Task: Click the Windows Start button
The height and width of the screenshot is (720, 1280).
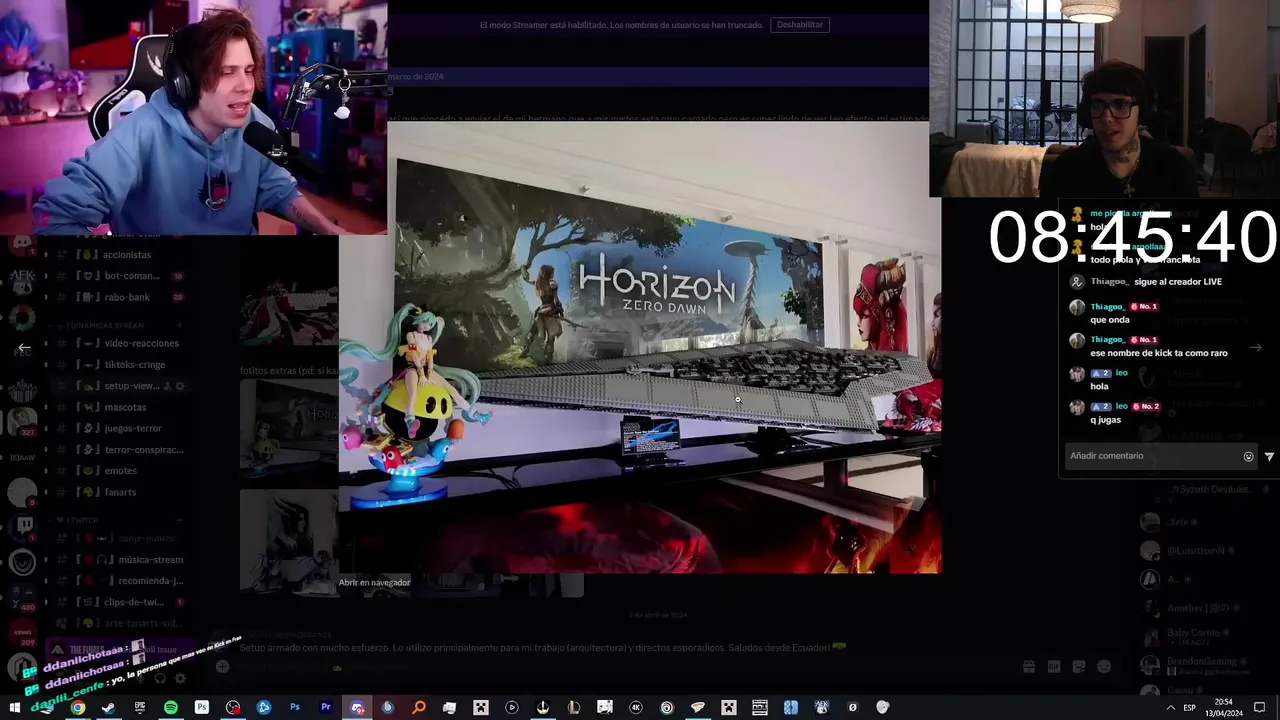Action: tap(15, 708)
